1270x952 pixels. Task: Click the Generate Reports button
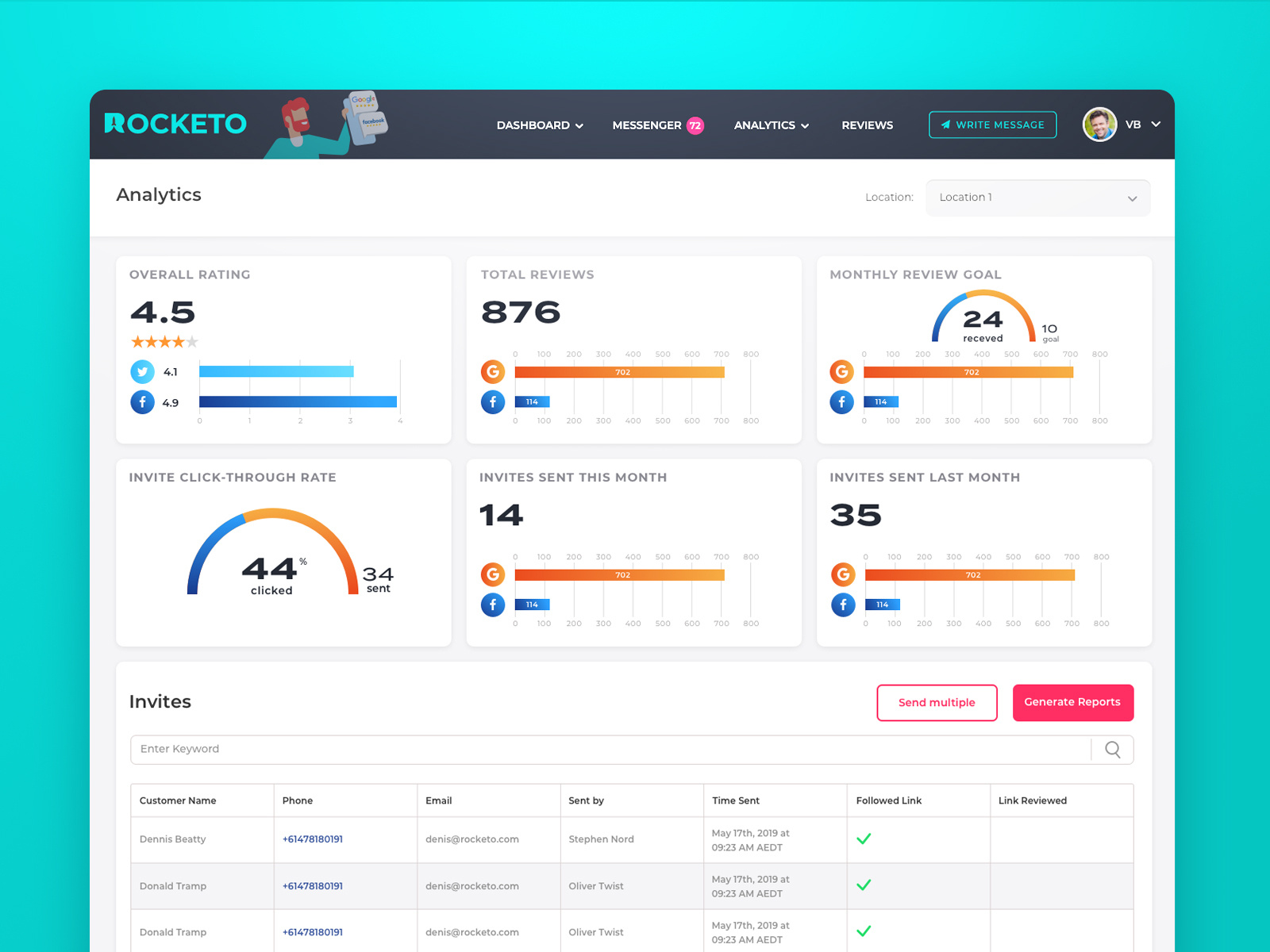click(1072, 702)
